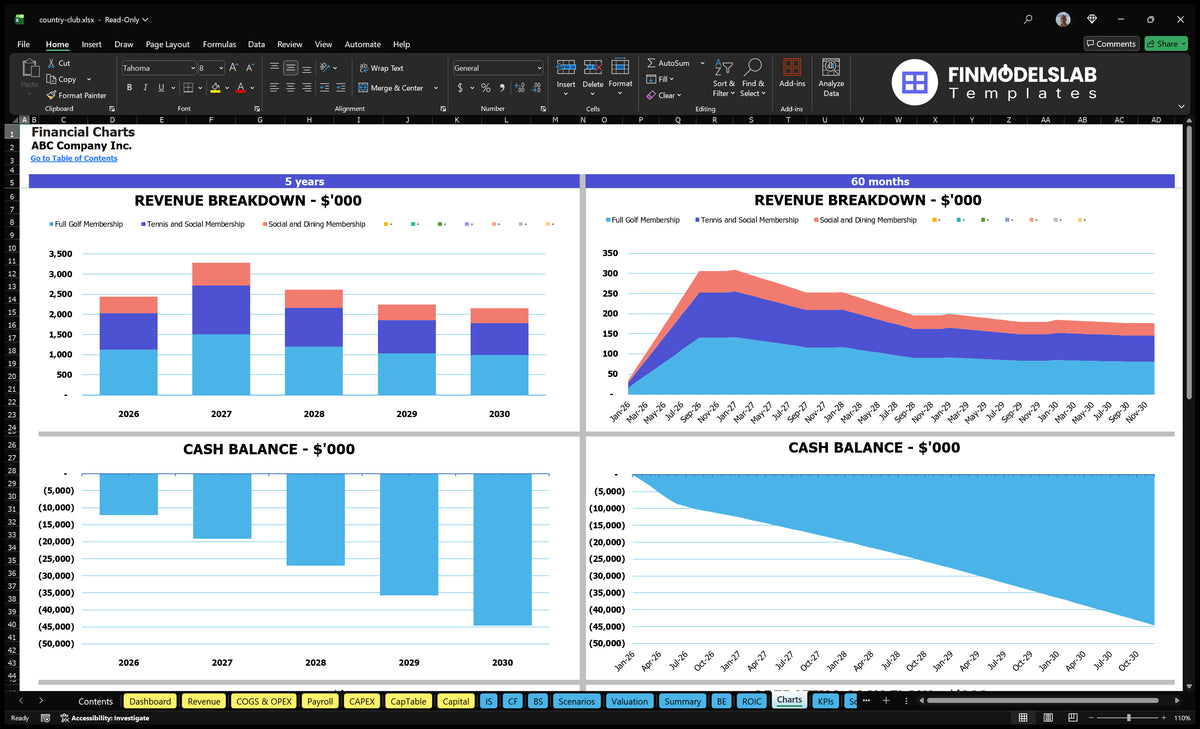Open the font size dropdown
Image resolution: width=1200 pixels, height=729 pixels.
(220, 68)
